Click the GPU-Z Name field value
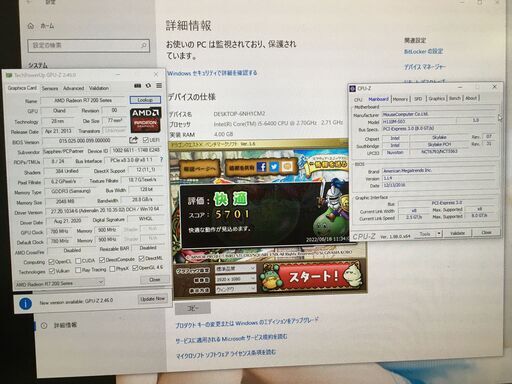The height and width of the screenshot is (384, 512). click(83, 100)
